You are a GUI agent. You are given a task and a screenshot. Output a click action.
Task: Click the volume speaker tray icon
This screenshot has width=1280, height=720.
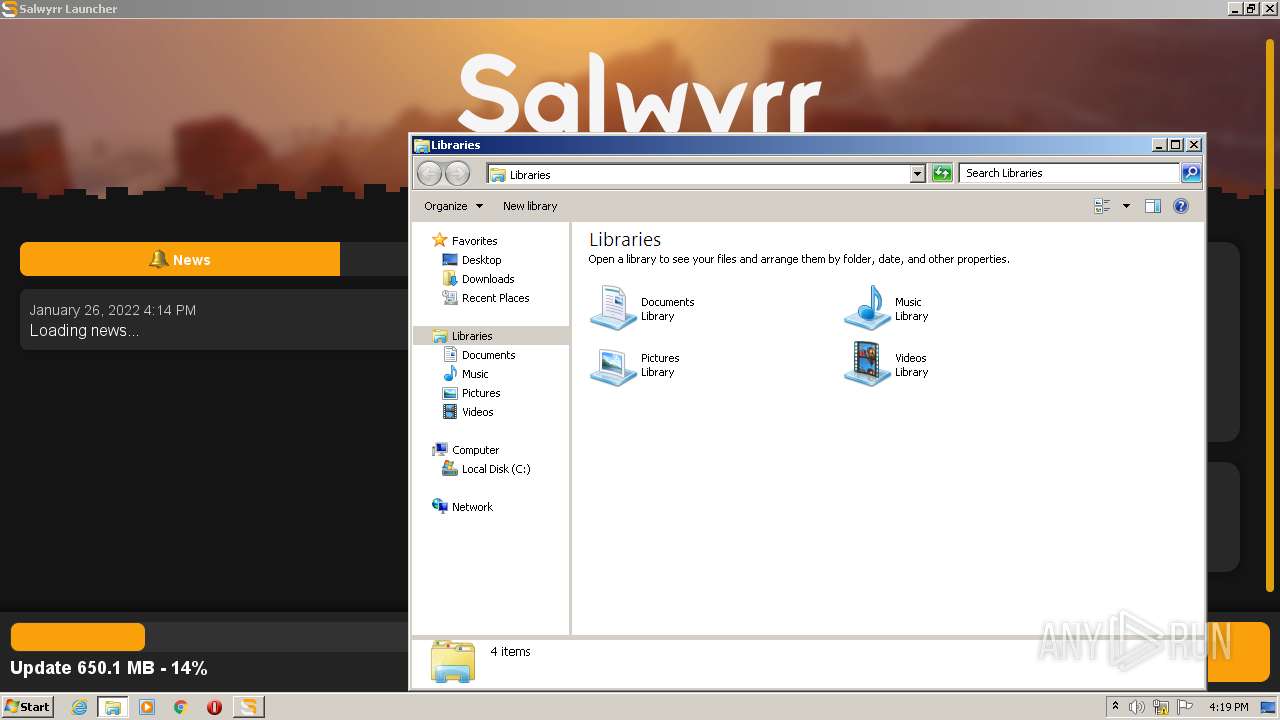click(x=1137, y=707)
